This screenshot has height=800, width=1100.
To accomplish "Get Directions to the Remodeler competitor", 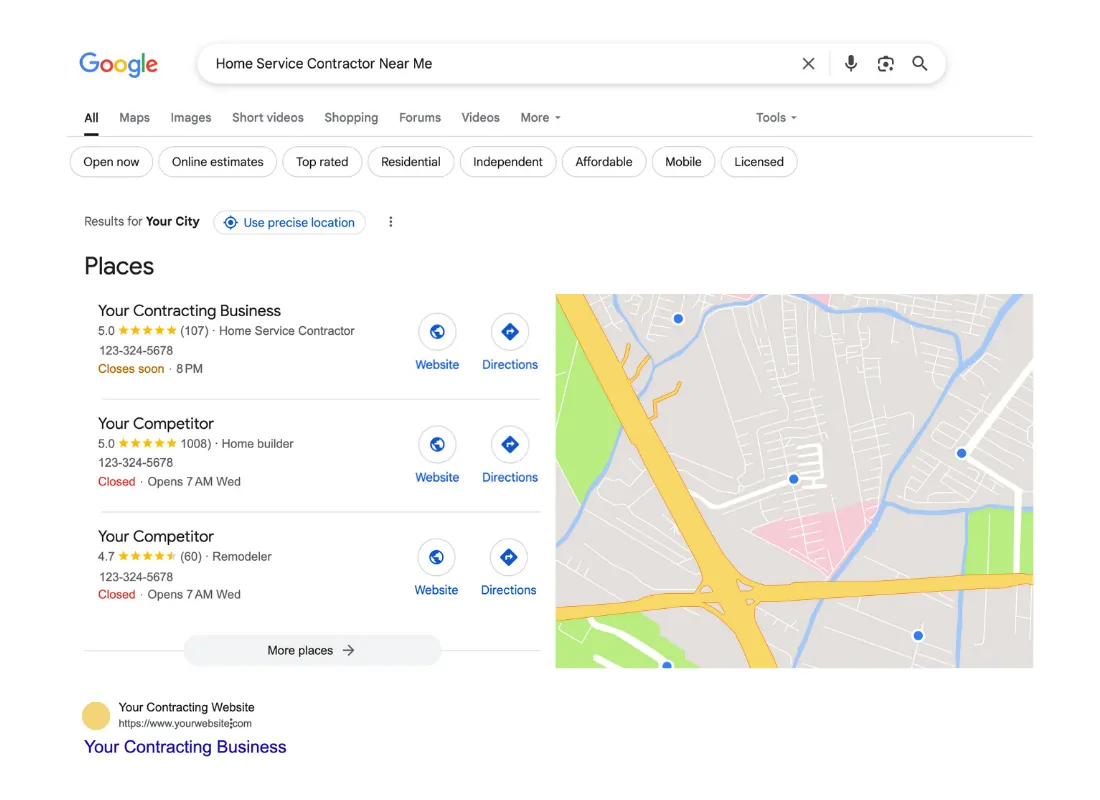I will tap(509, 557).
